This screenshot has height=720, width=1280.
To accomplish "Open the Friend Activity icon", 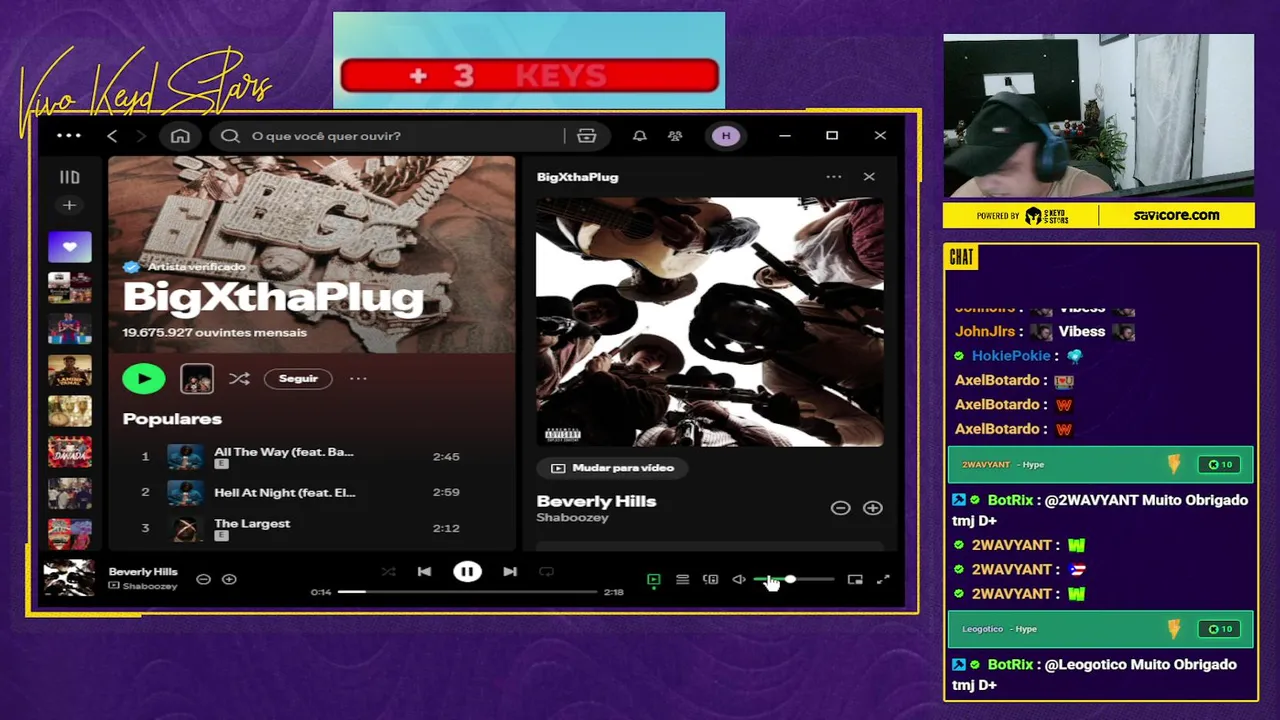I will (675, 136).
